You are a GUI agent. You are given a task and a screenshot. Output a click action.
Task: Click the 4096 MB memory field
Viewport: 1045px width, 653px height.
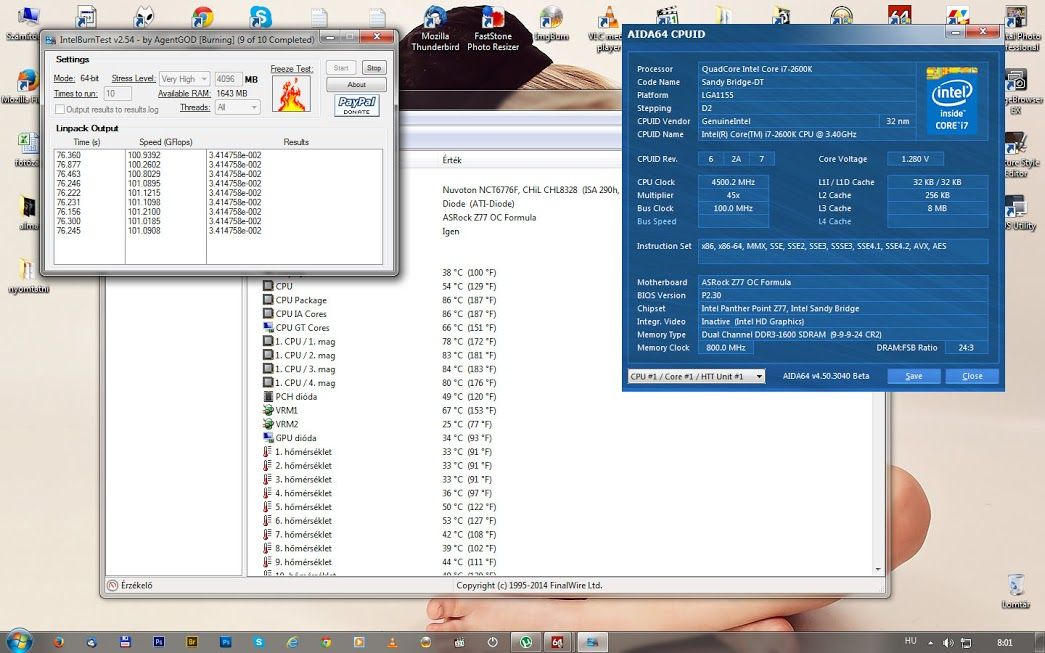tap(228, 79)
